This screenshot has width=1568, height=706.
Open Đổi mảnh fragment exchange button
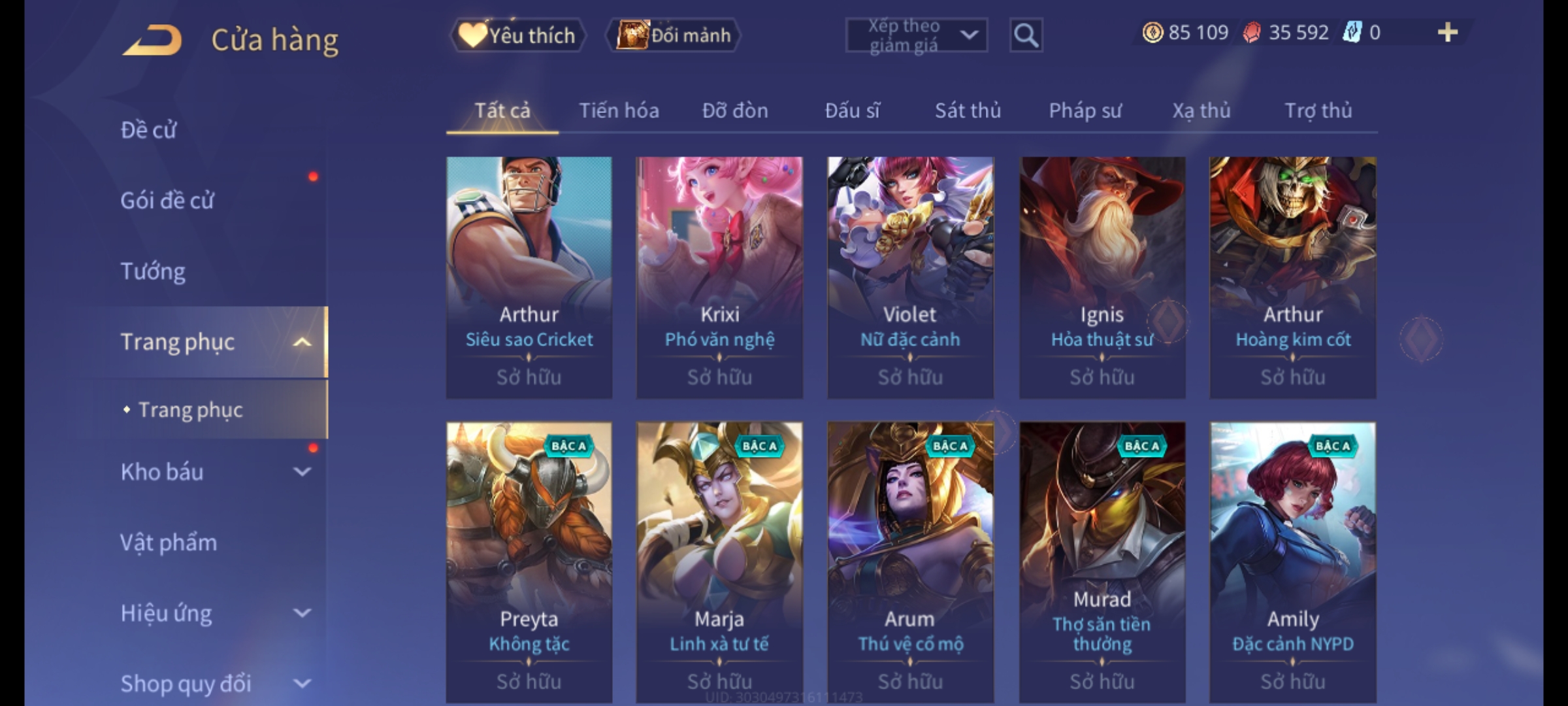tap(674, 35)
